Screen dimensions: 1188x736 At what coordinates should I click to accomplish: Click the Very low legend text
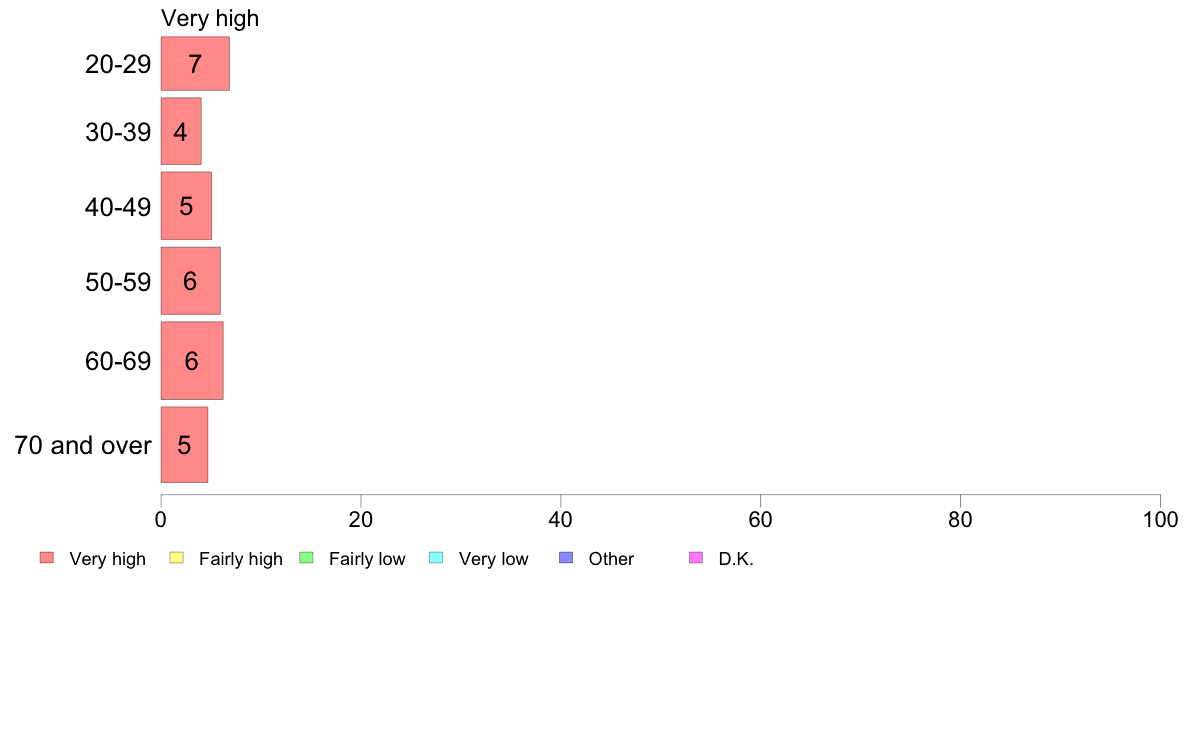pyautogui.click(x=493, y=559)
